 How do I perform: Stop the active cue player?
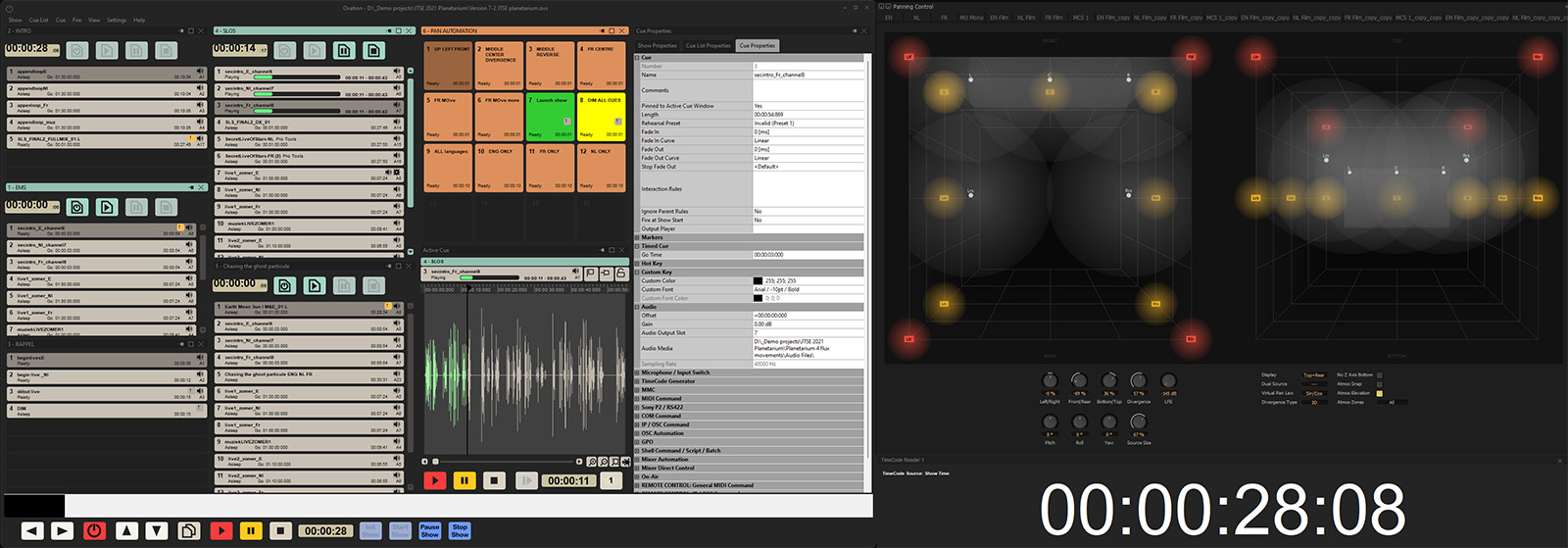(x=494, y=480)
